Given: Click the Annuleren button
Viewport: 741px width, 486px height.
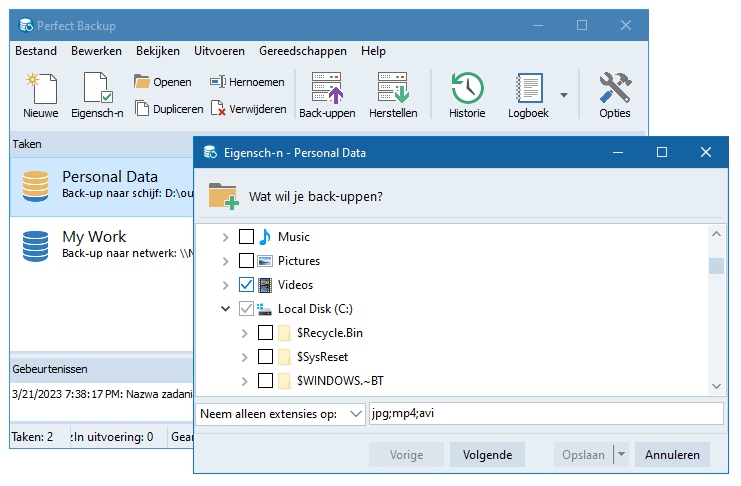Looking at the screenshot, I should [x=672, y=454].
